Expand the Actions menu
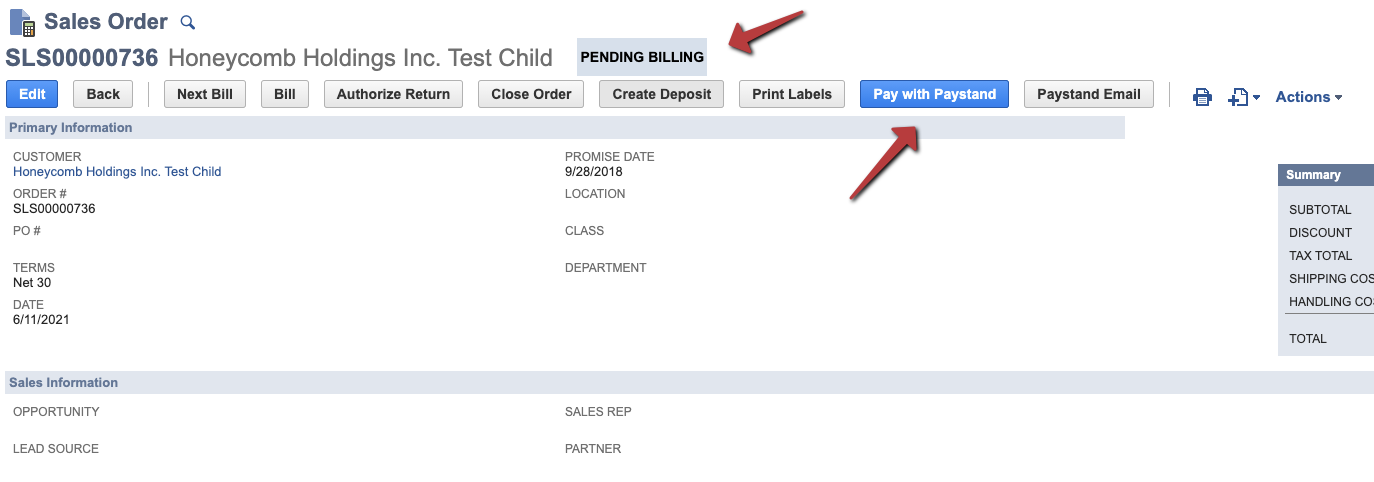 pos(1309,97)
